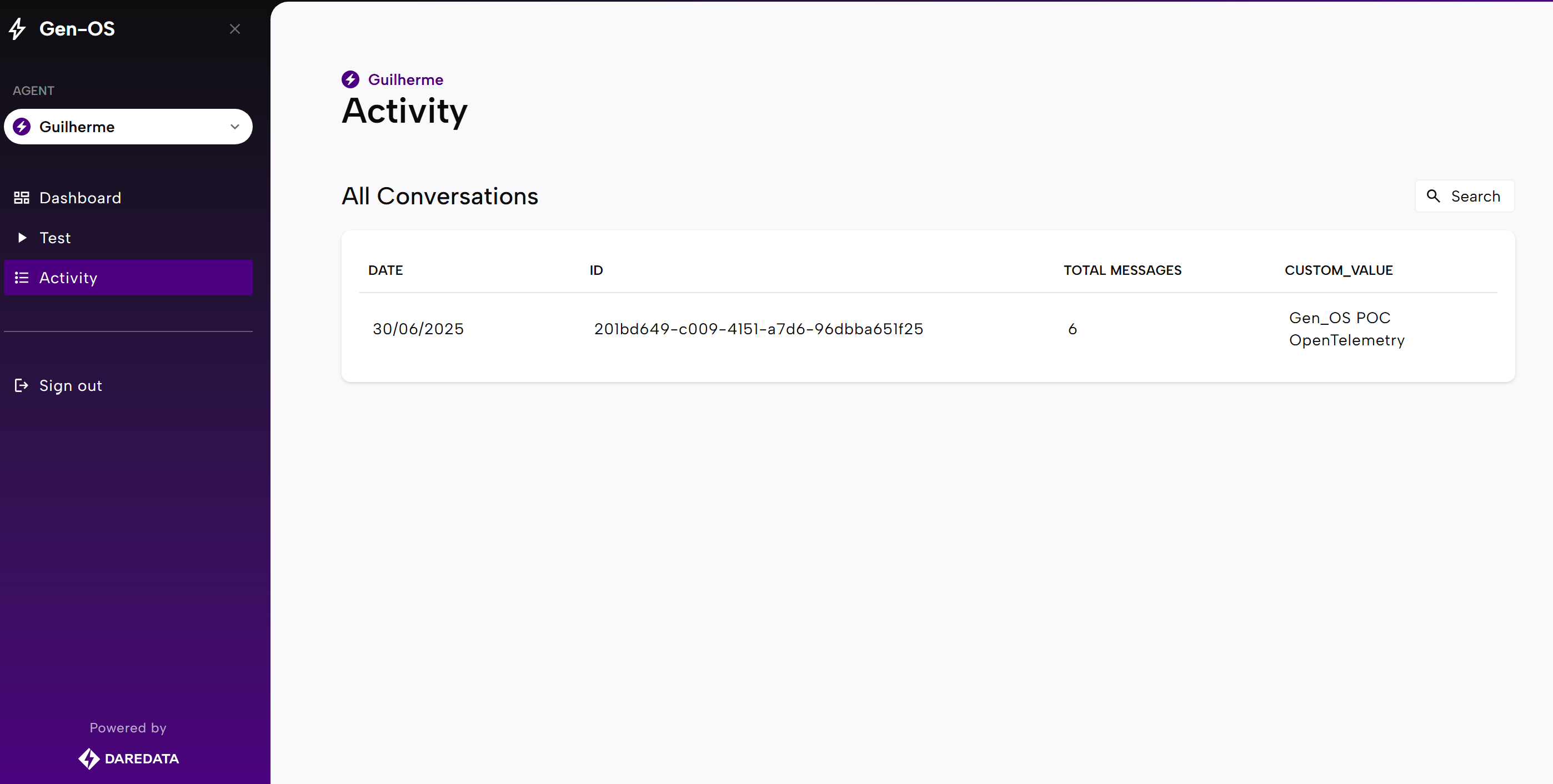Sign out of the application
Image resolution: width=1553 pixels, height=784 pixels.
point(71,386)
